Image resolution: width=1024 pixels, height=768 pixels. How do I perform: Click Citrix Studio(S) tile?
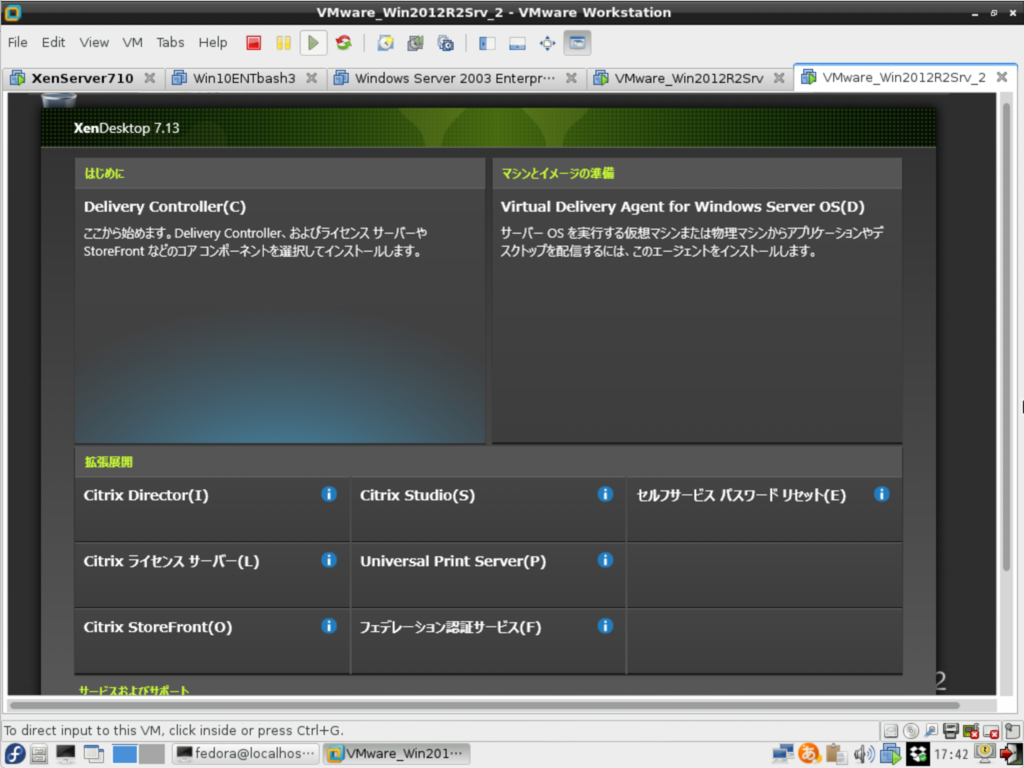(488, 509)
